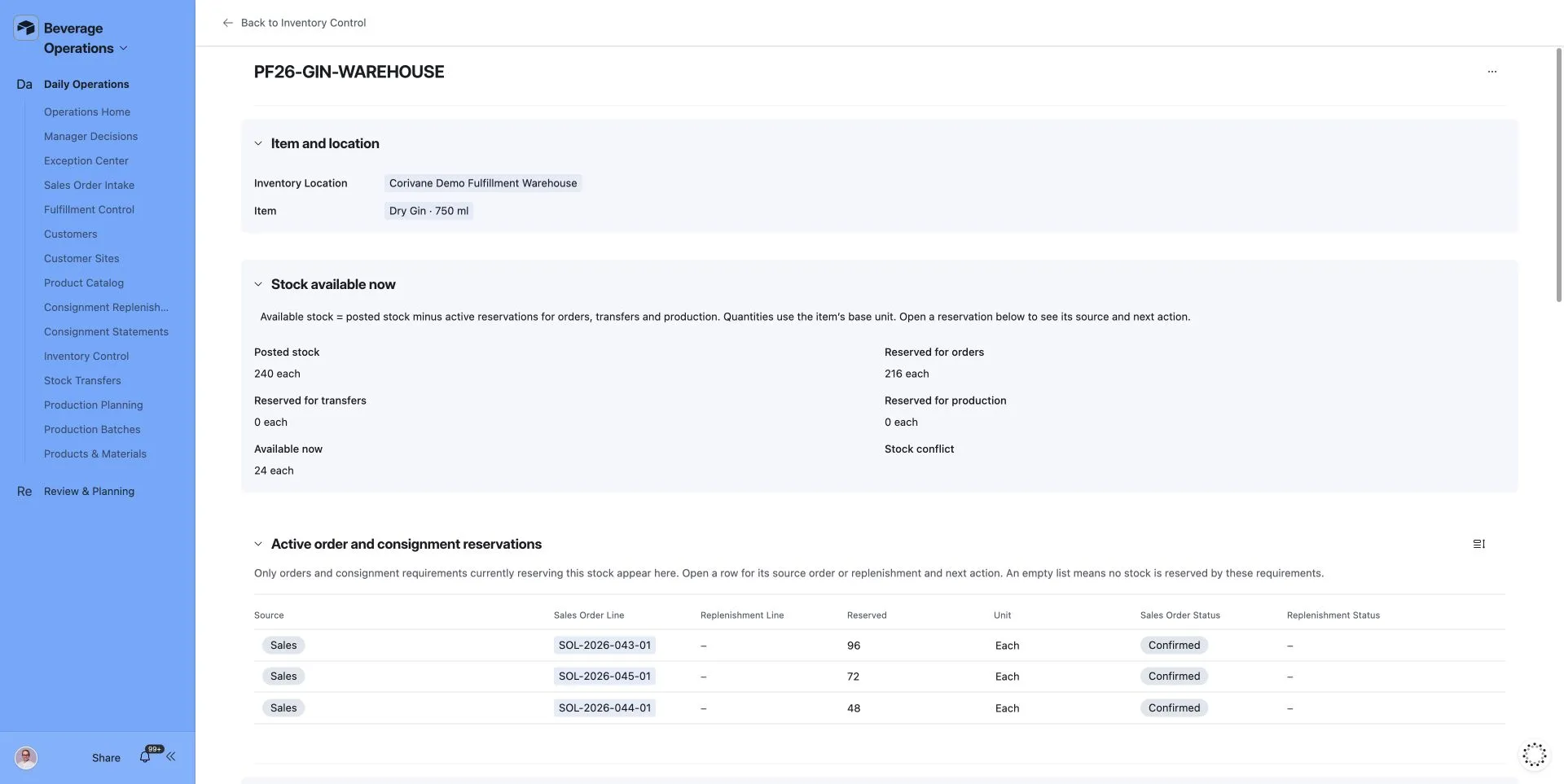This screenshot has height=784, width=1564.
Task: Collapse the Stock available now section
Action: pos(258,284)
